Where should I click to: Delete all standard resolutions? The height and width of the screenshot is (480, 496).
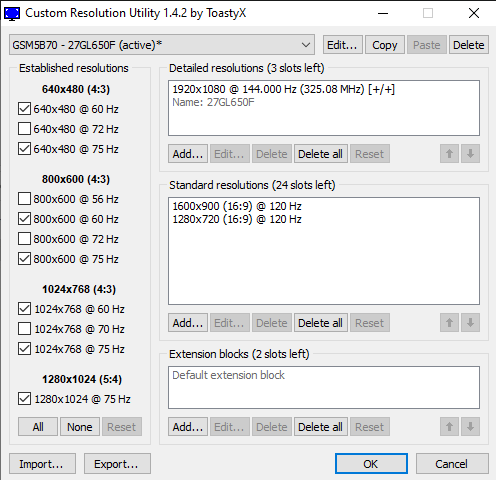tap(321, 323)
